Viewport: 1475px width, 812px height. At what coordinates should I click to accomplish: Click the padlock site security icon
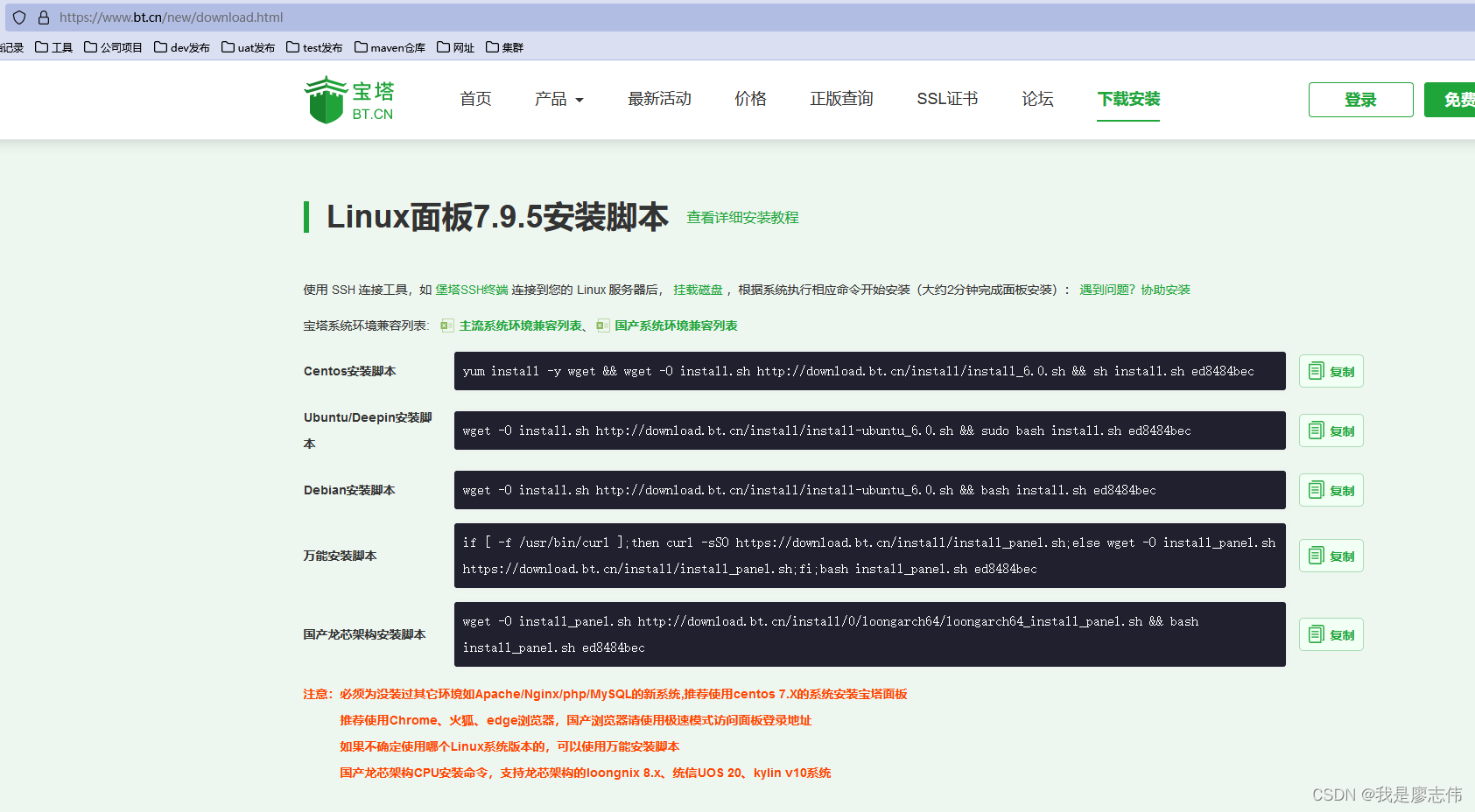tap(44, 17)
